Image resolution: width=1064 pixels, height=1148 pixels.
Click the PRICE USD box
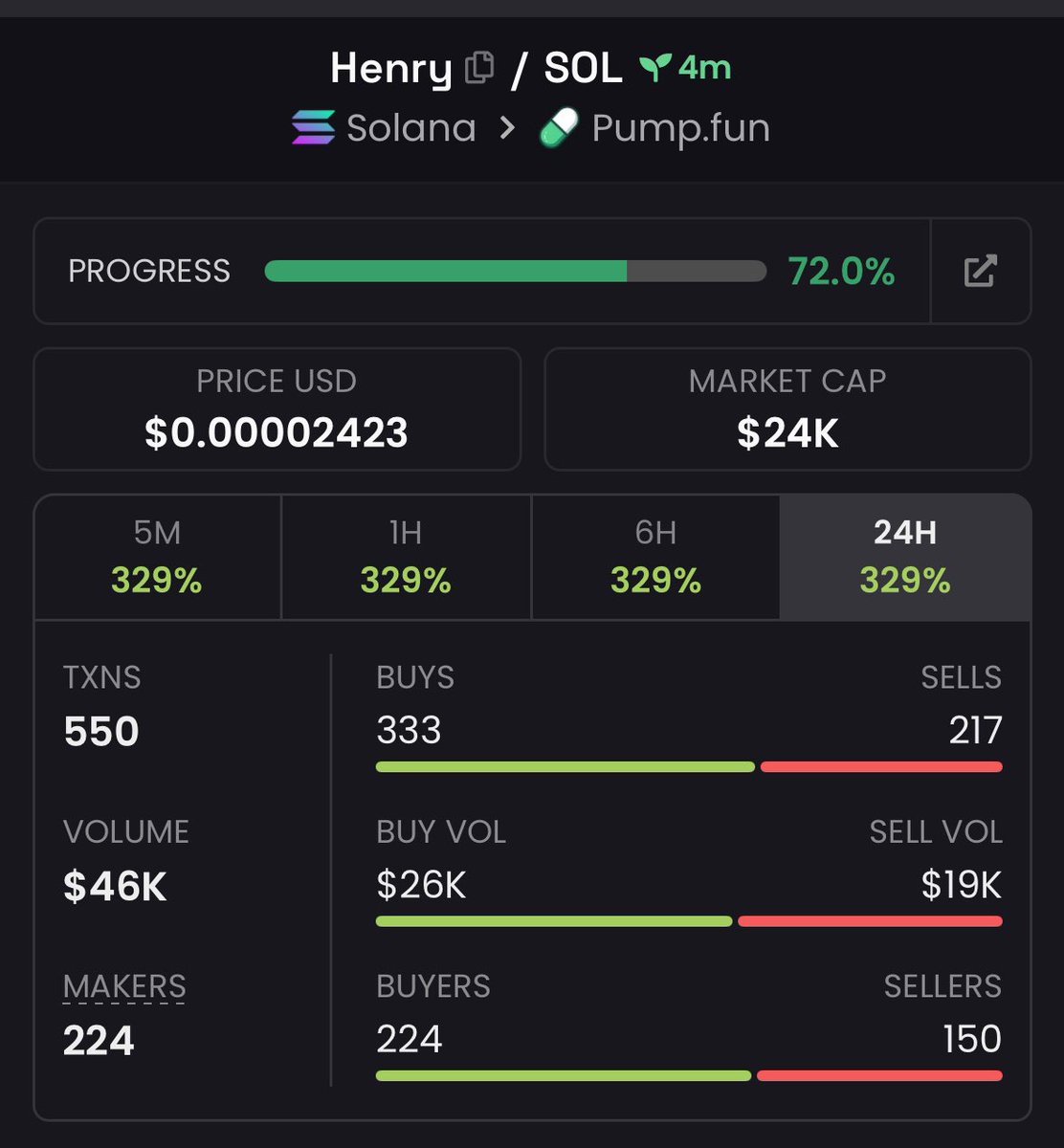[277, 408]
